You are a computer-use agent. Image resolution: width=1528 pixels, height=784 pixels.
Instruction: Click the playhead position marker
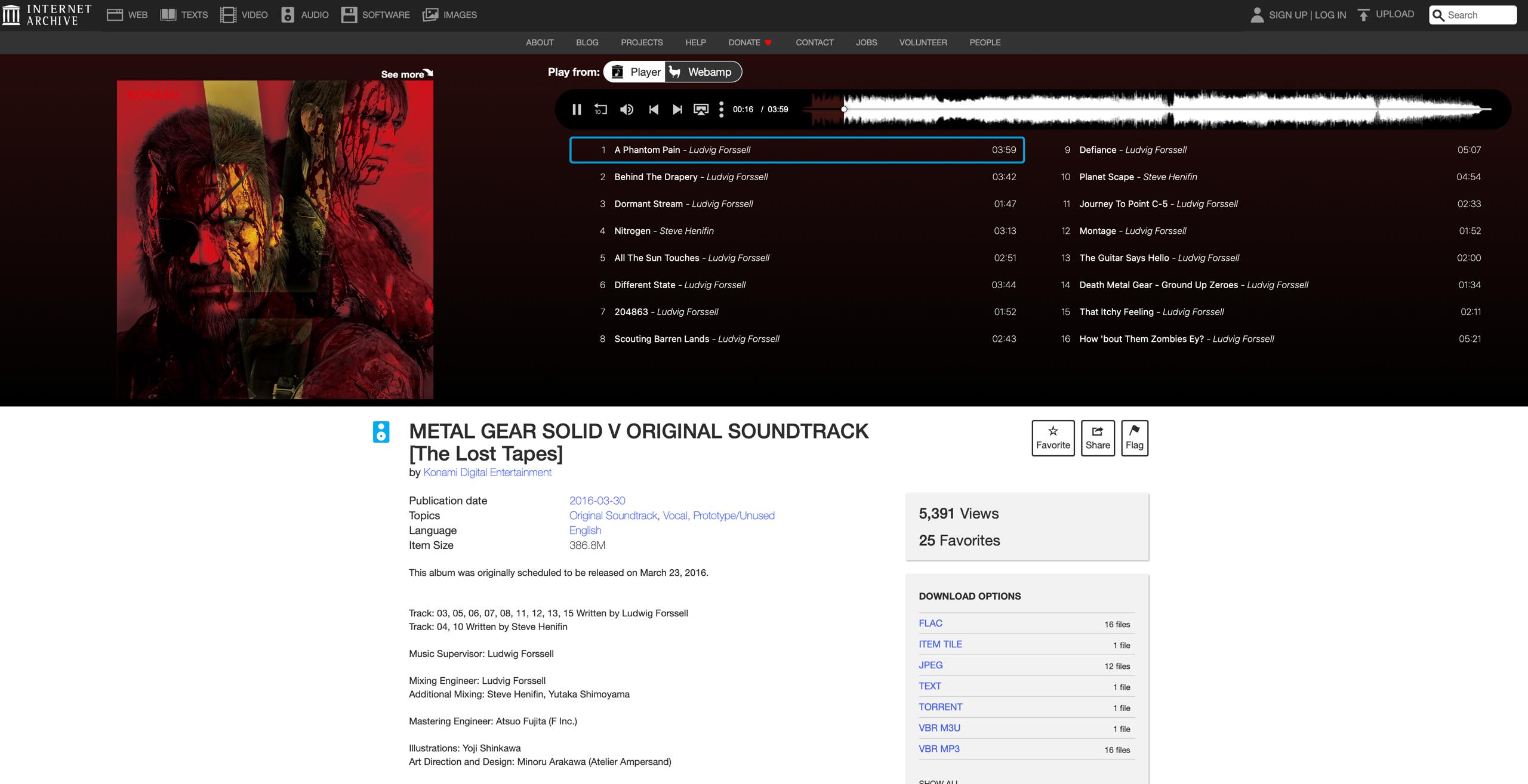click(844, 109)
